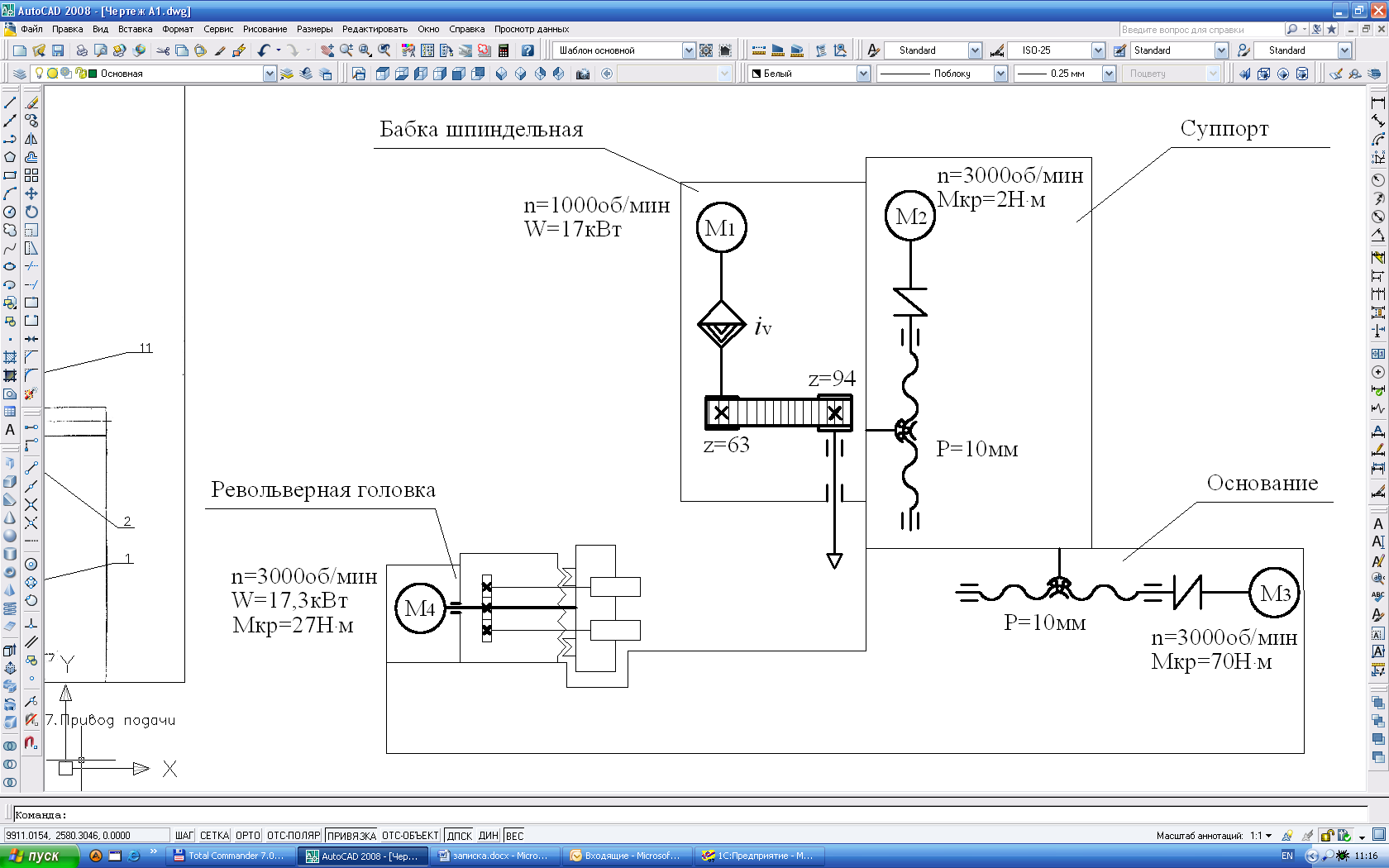Image resolution: width=1389 pixels, height=868 pixels.
Task: Toggle ОРТО mode in status bar
Action: click(x=248, y=836)
